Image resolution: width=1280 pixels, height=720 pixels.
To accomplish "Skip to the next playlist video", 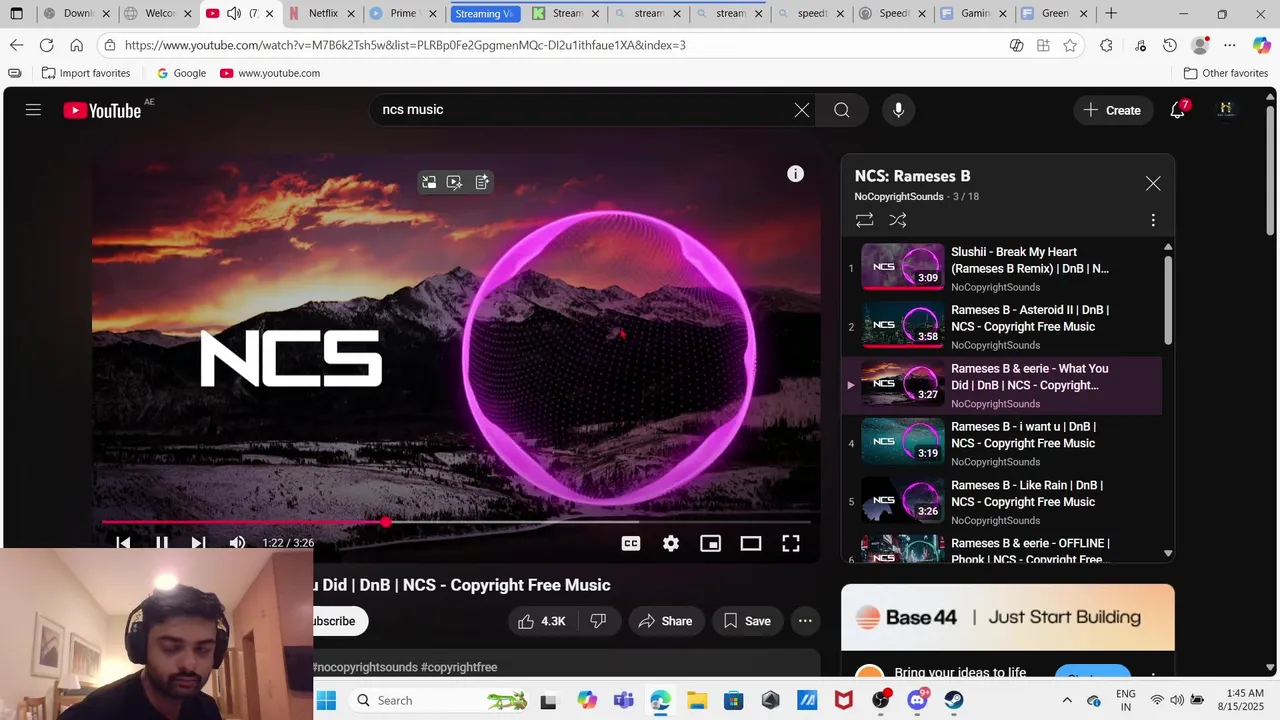I will [x=198, y=543].
